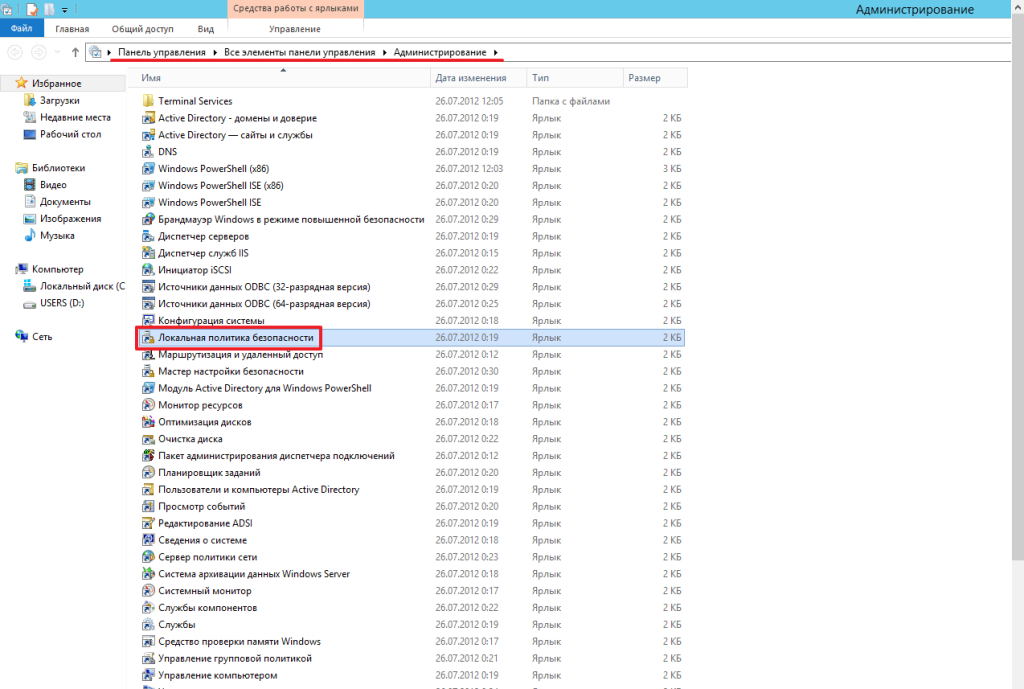This screenshot has width=1024, height=689.
Task: Expand the dropdown after Администрирование in address bar
Action: coord(496,52)
